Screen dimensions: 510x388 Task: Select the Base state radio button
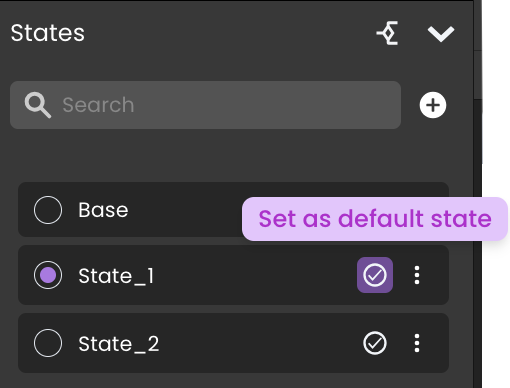click(x=48, y=210)
